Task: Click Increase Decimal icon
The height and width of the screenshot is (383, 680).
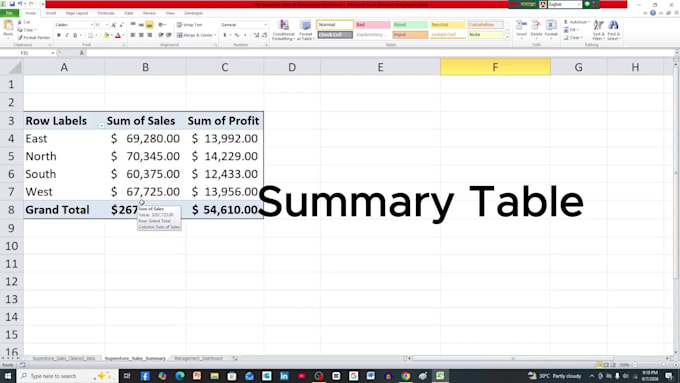Action: click(256, 35)
